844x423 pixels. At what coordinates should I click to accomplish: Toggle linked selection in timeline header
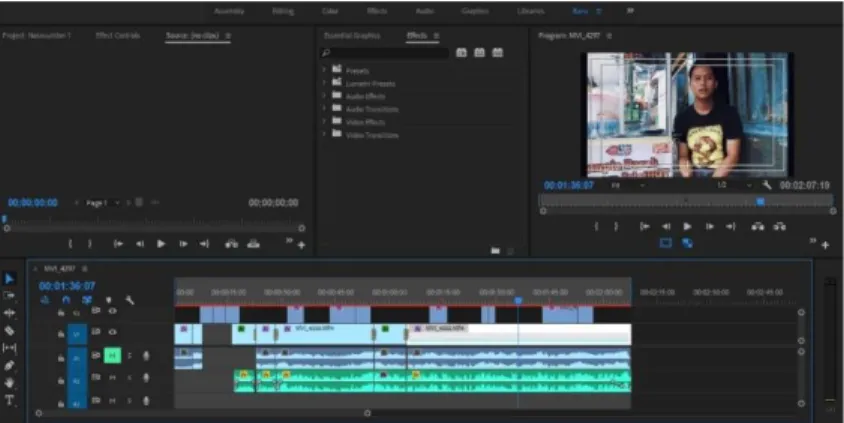(x=87, y=300)
